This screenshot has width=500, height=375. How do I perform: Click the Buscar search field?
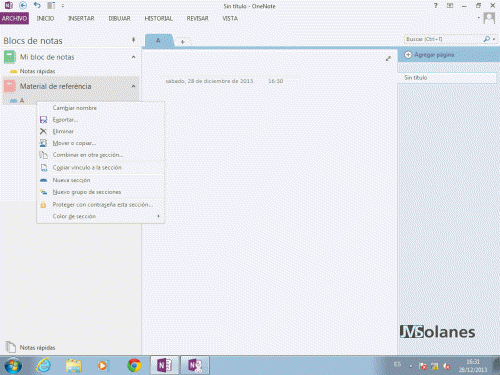click(x=443, y=39)
